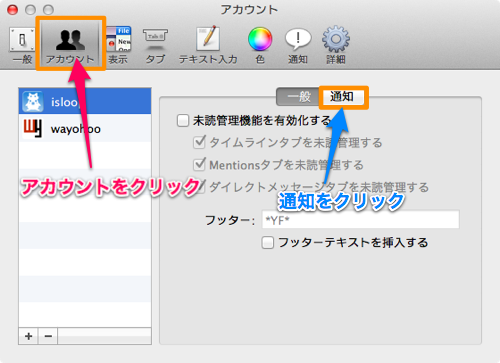Open the 一般 general preferences icon
500x363 pixels.
coord(22,46)
